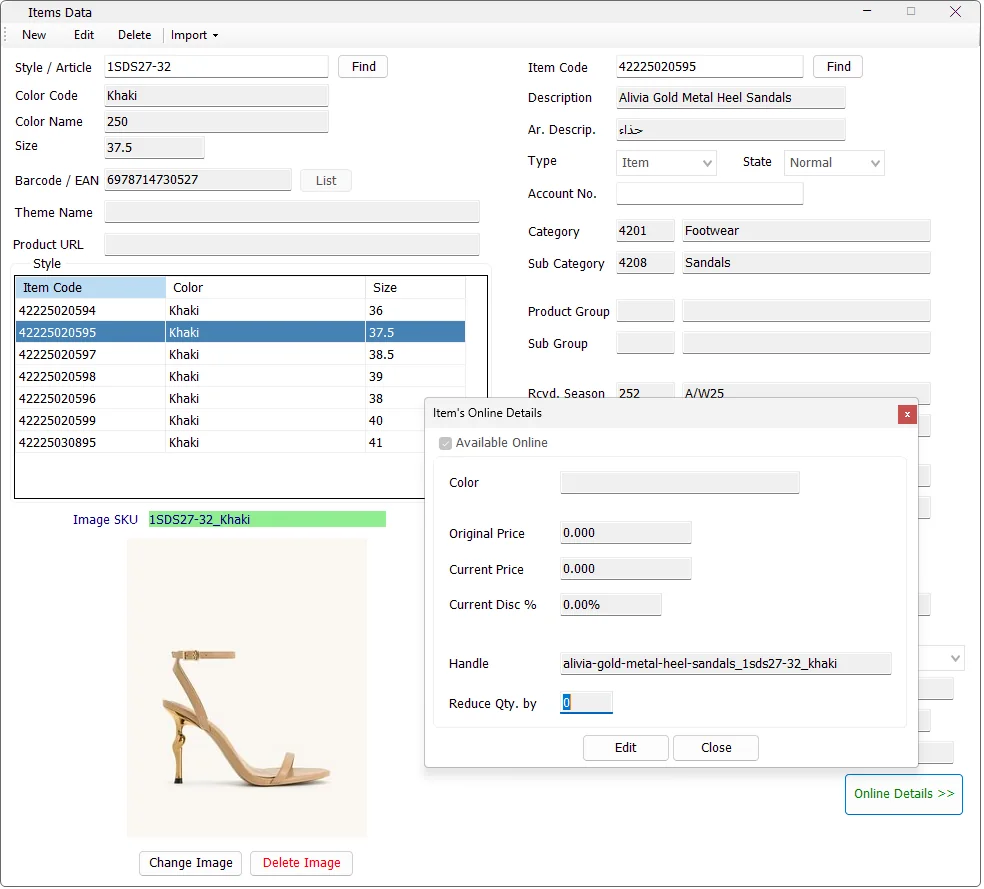Click the Image SKU green field
Screen dimensions: 984x889
(x=267, y=520)
